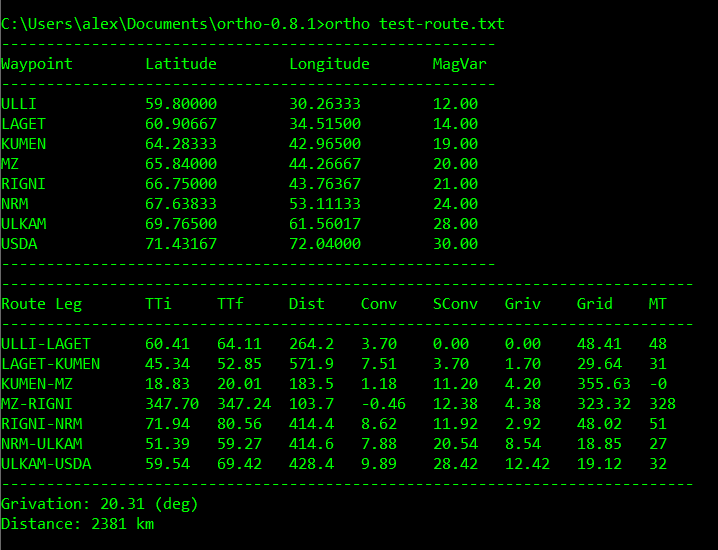Select latitude value 60.90667
718x550 pixels.
tap(181, 124)
